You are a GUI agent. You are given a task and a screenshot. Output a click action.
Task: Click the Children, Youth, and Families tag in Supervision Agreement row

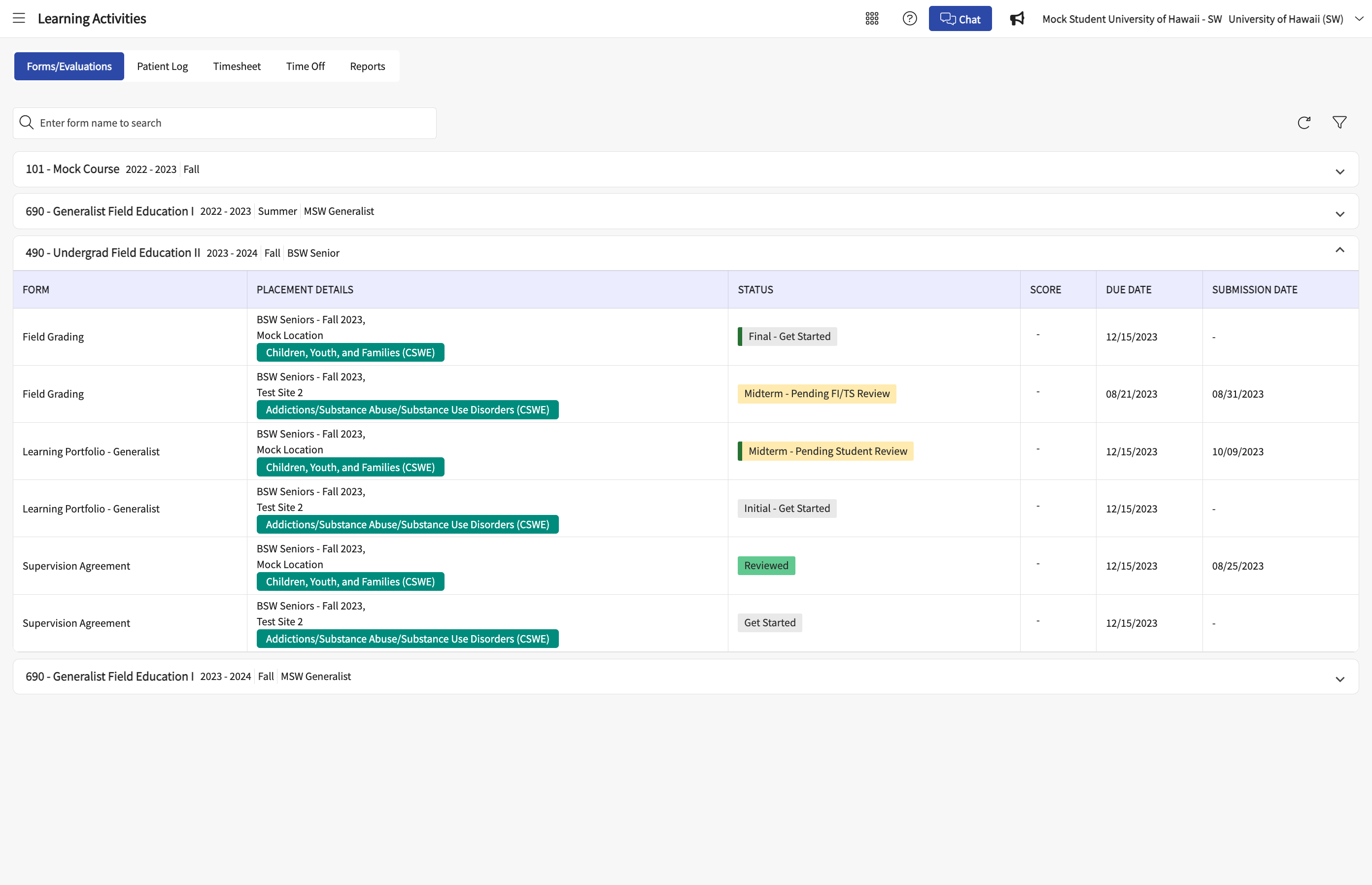350,581
